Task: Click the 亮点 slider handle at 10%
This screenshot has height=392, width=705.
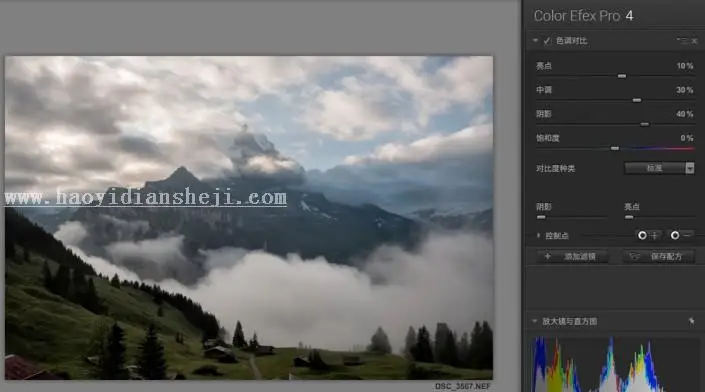Action: coord(622,76)
